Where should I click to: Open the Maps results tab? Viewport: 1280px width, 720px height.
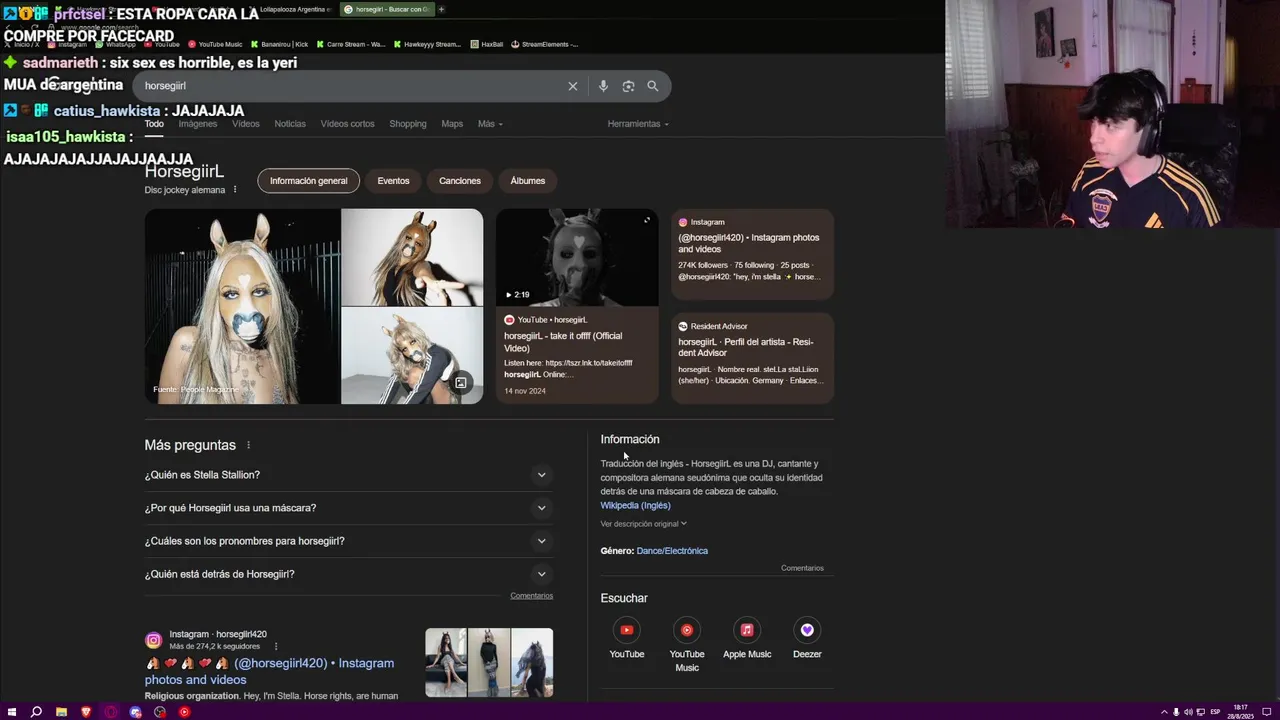coord(452,124)
